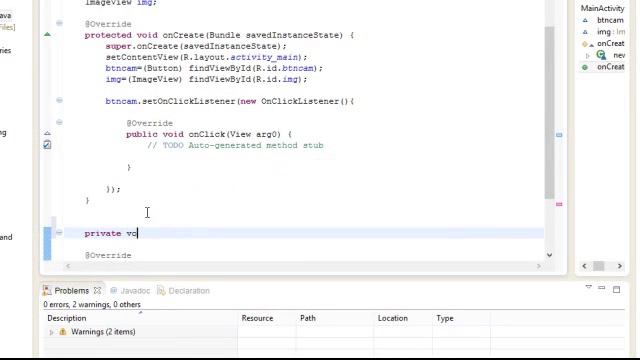Screen dimensions: 640x360
Task: Select img field in Outline
Action: pyautogui.click(x=611, y=32)
